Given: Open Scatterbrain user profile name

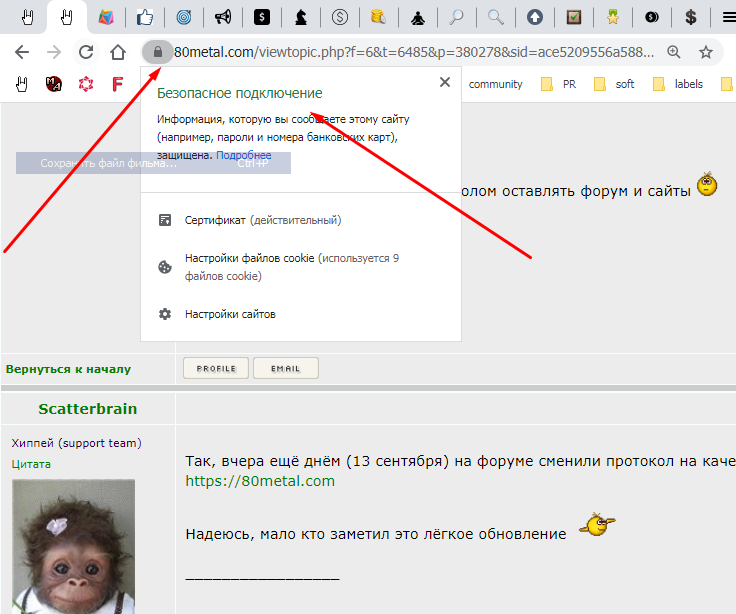Looking at the screenshot, I should 88,409.
